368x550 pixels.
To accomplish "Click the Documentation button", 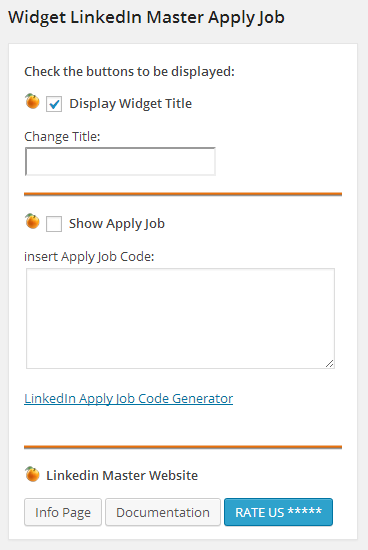I will point(163,512).
